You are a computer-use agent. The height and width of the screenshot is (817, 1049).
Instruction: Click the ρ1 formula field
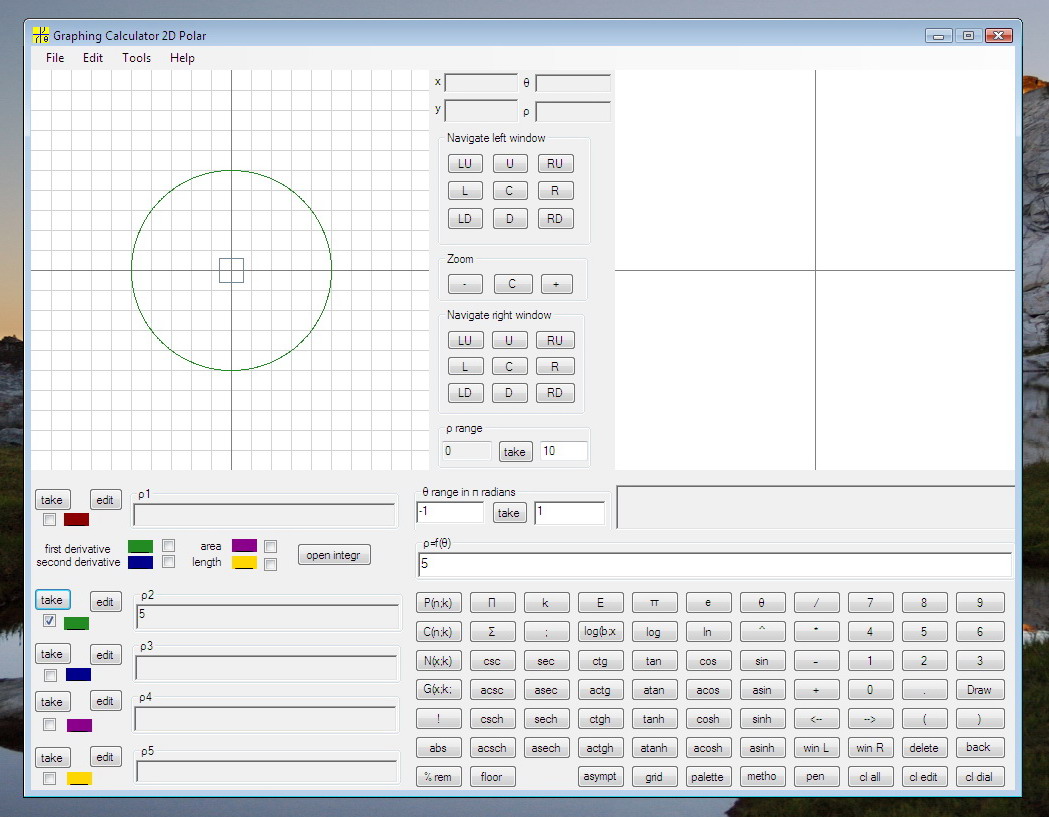[264, 515]
